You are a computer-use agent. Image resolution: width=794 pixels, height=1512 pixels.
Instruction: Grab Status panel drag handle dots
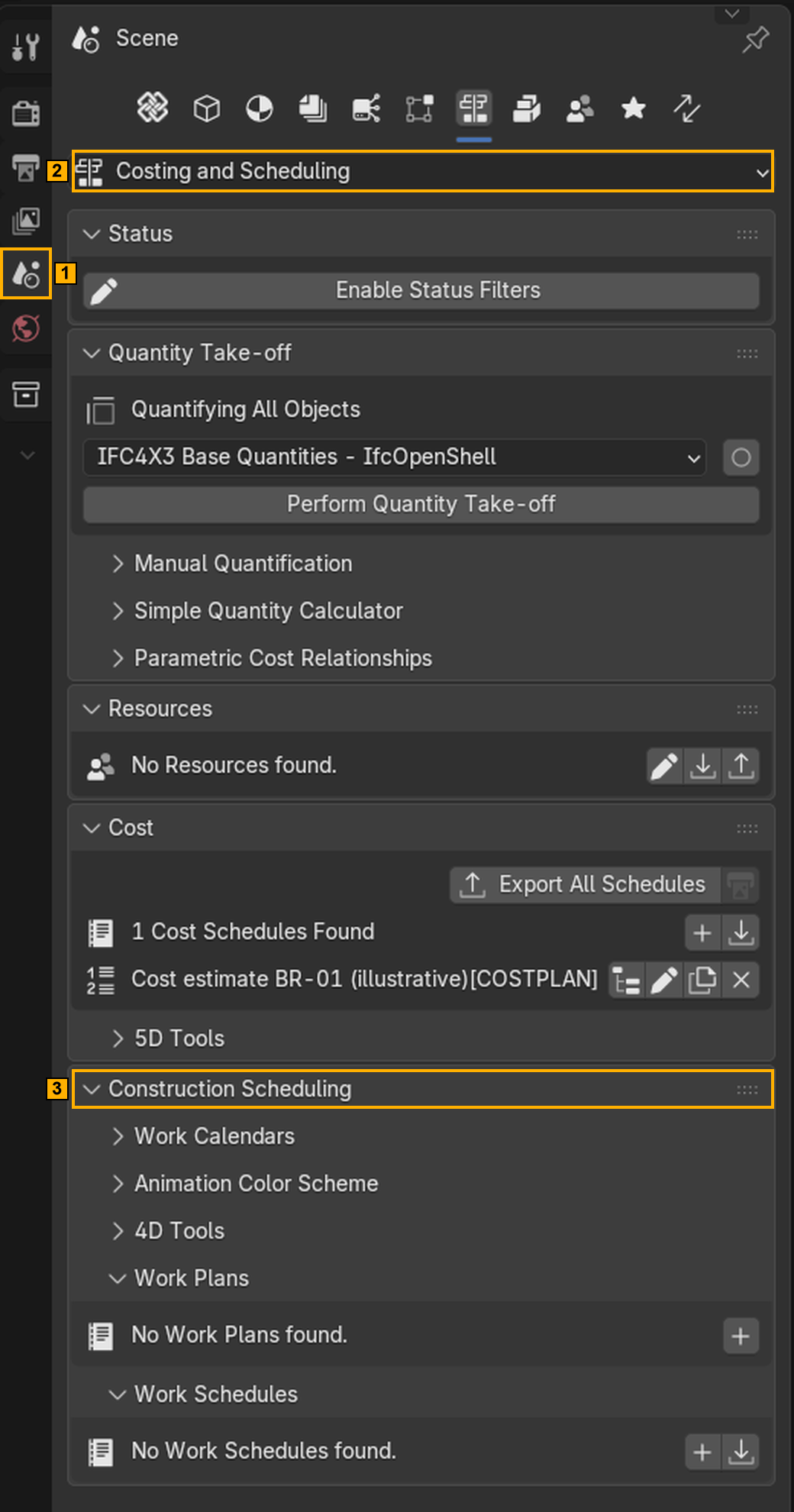tap(747, 234)
